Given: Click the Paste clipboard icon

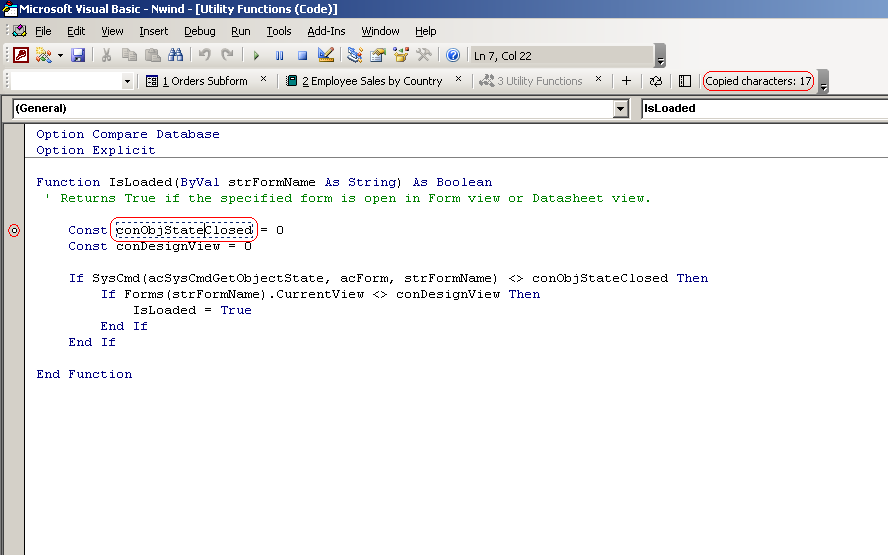Looking at the screenshot, I should [152, 55].
